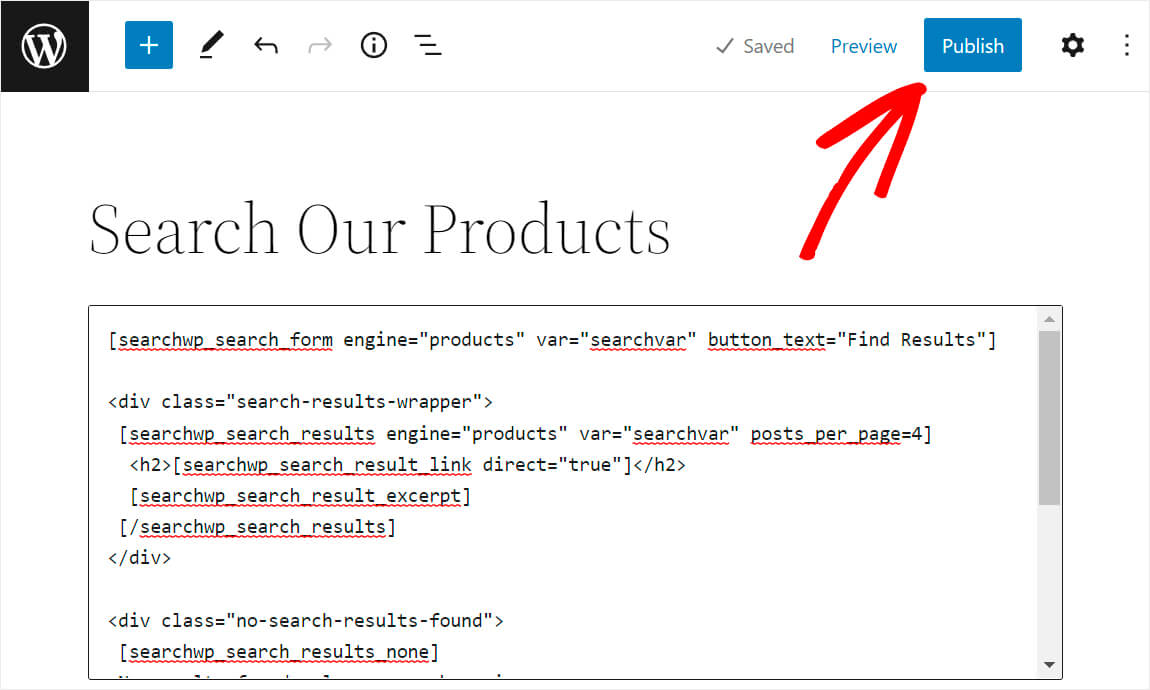Click the searchwp_search_results_none line
Viewport: 1150px width, 690px height.
point(279,652)
